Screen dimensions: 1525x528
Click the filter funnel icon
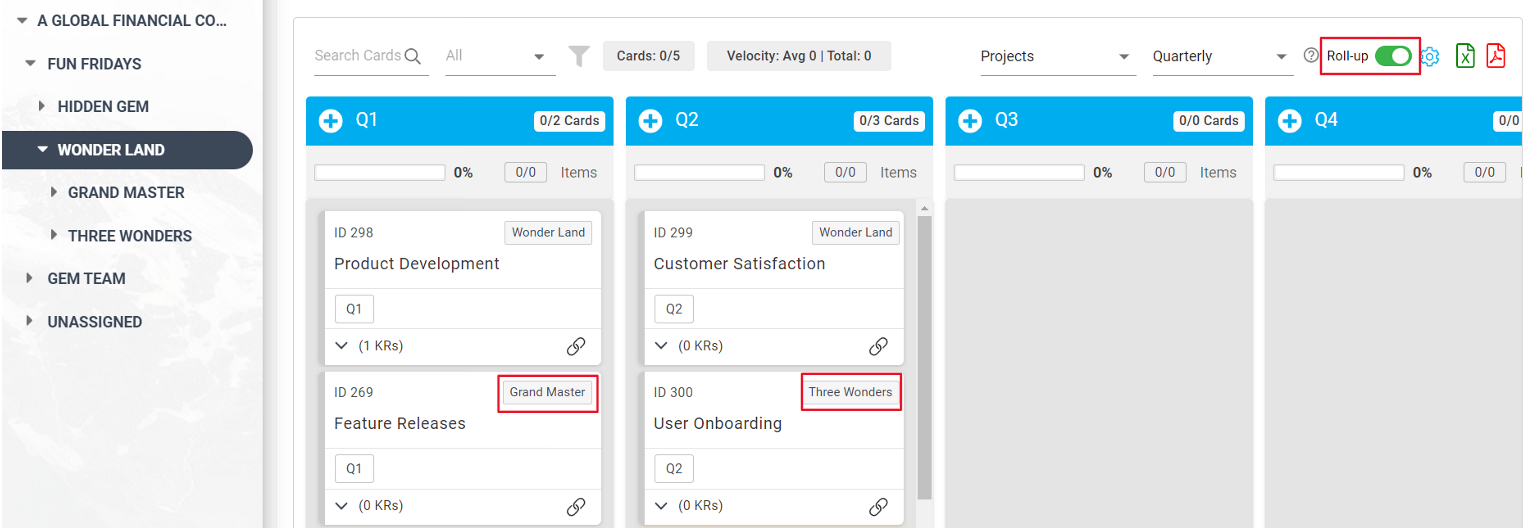579,56
